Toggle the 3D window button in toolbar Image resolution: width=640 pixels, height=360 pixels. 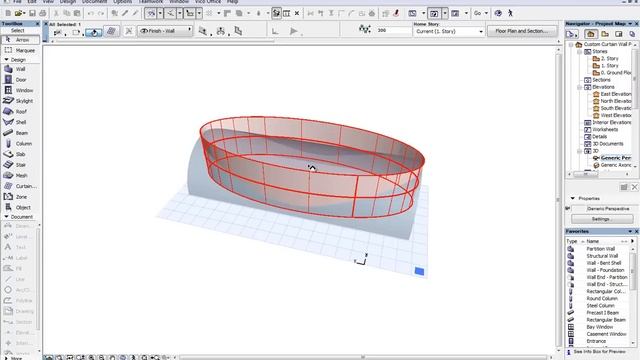(x=434, y=13)
